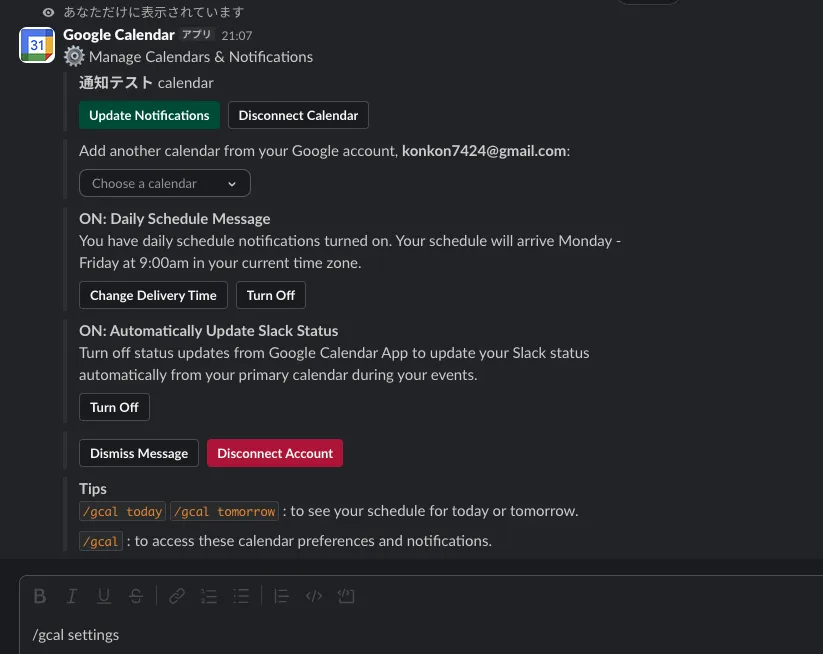Screen dimensions: 823x654
Task: Start a bulleted list in composer
Action: [241, 596]
